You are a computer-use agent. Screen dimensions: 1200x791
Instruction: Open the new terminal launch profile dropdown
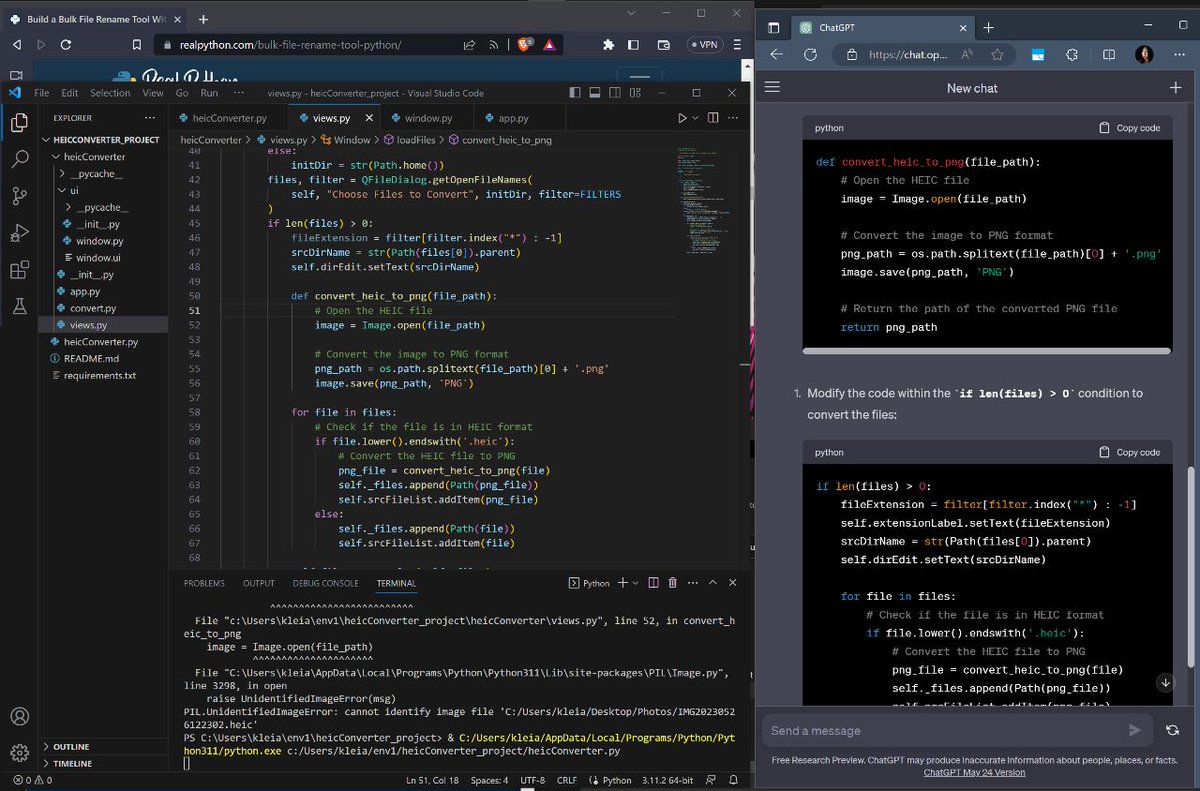636,583
